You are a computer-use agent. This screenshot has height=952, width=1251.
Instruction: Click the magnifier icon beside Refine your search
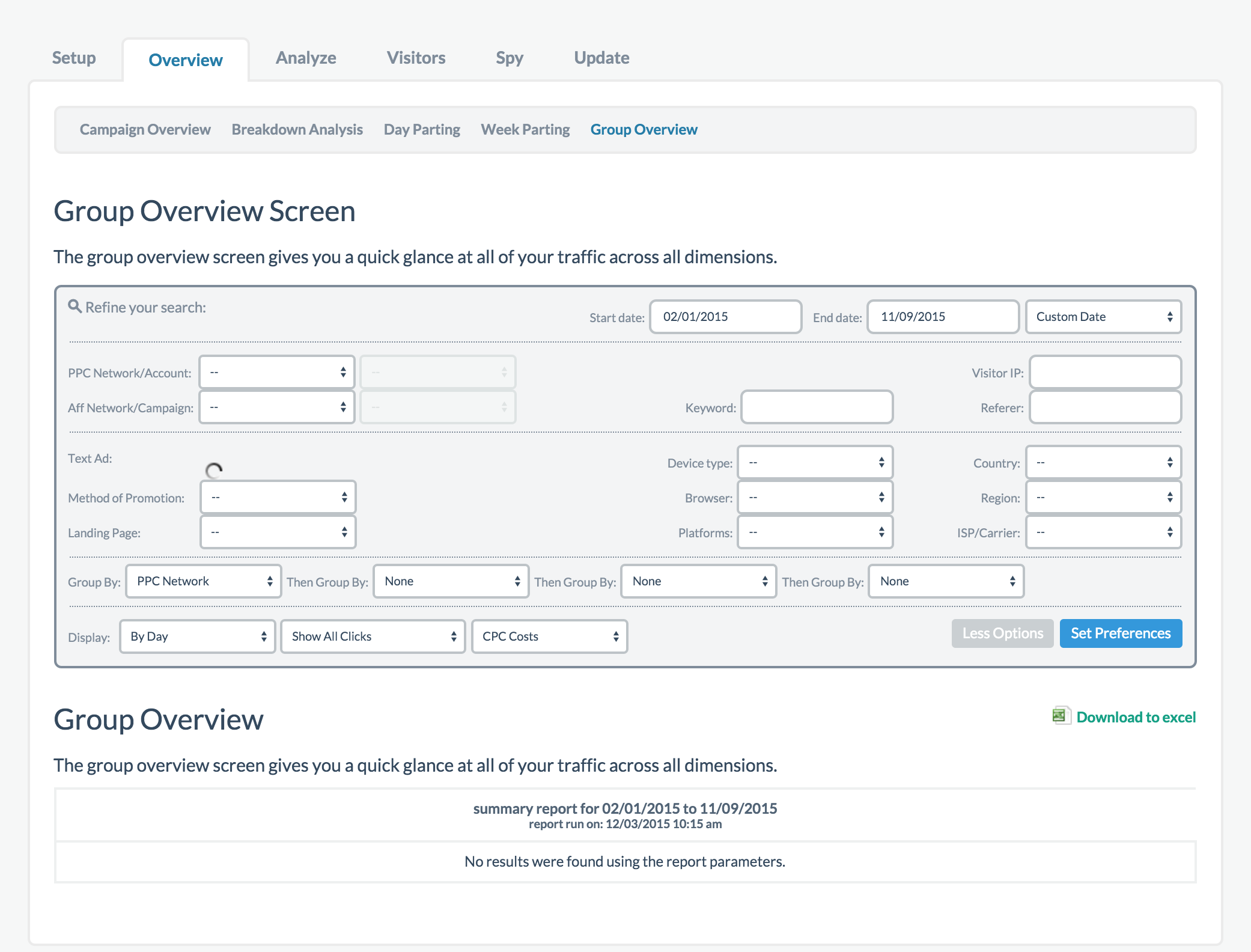(75, 307)
